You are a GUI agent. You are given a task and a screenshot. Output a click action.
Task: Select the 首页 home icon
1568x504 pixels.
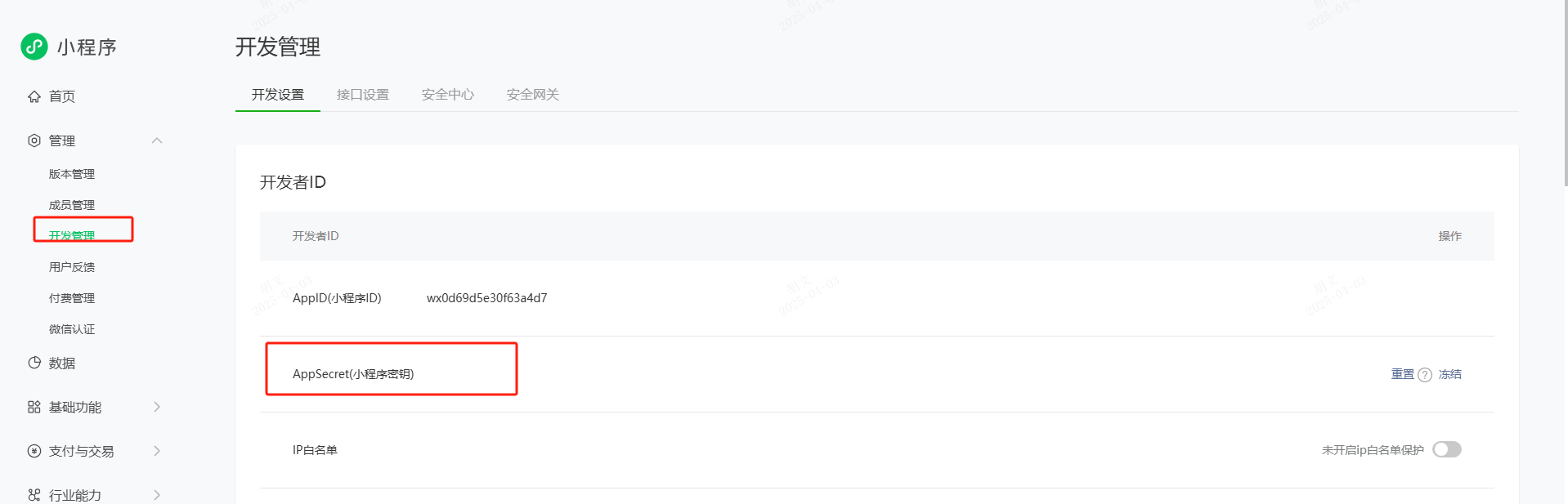[33, 96]
